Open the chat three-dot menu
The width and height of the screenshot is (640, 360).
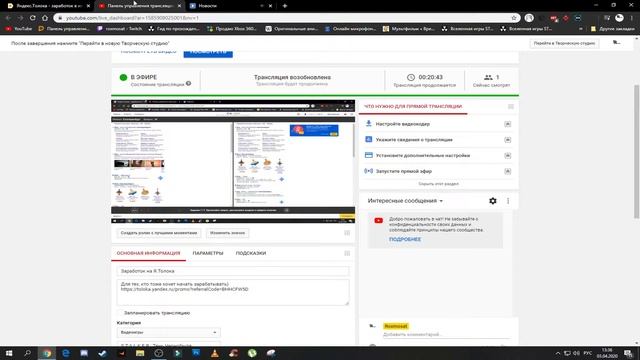508,201
